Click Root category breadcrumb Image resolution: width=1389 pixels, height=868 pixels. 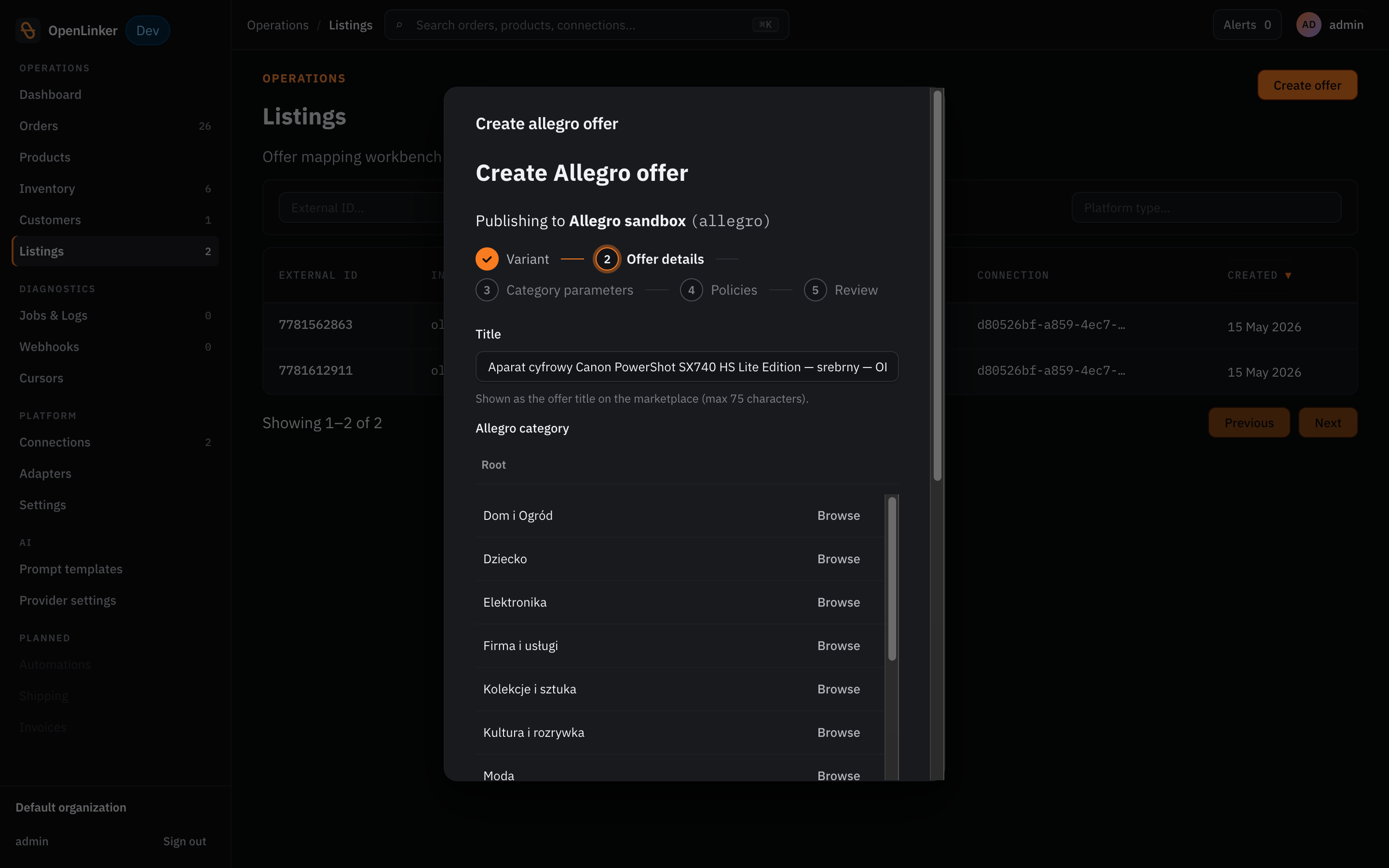(493, 464)
